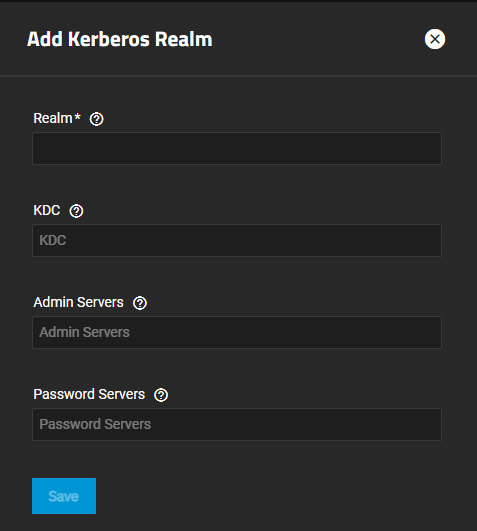The height and width of the screenshot is (531, 477).
Task: Click the Add Kerberos Realm heading
Action: click(120, 39)
